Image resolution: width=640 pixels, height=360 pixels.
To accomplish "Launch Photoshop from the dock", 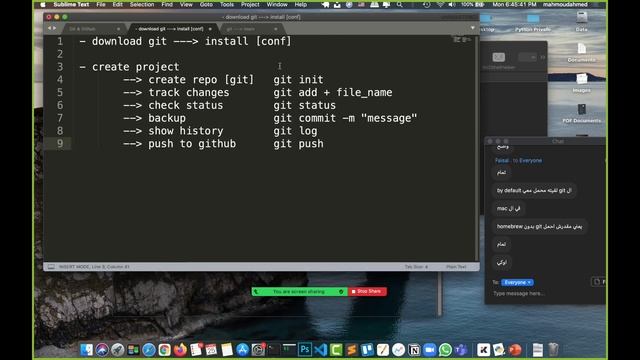I will (304, 350).
